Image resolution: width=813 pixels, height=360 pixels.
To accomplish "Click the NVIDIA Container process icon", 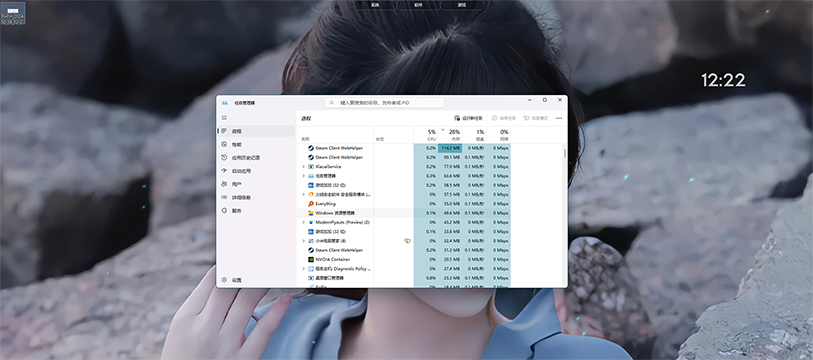I will click(311, 259).
